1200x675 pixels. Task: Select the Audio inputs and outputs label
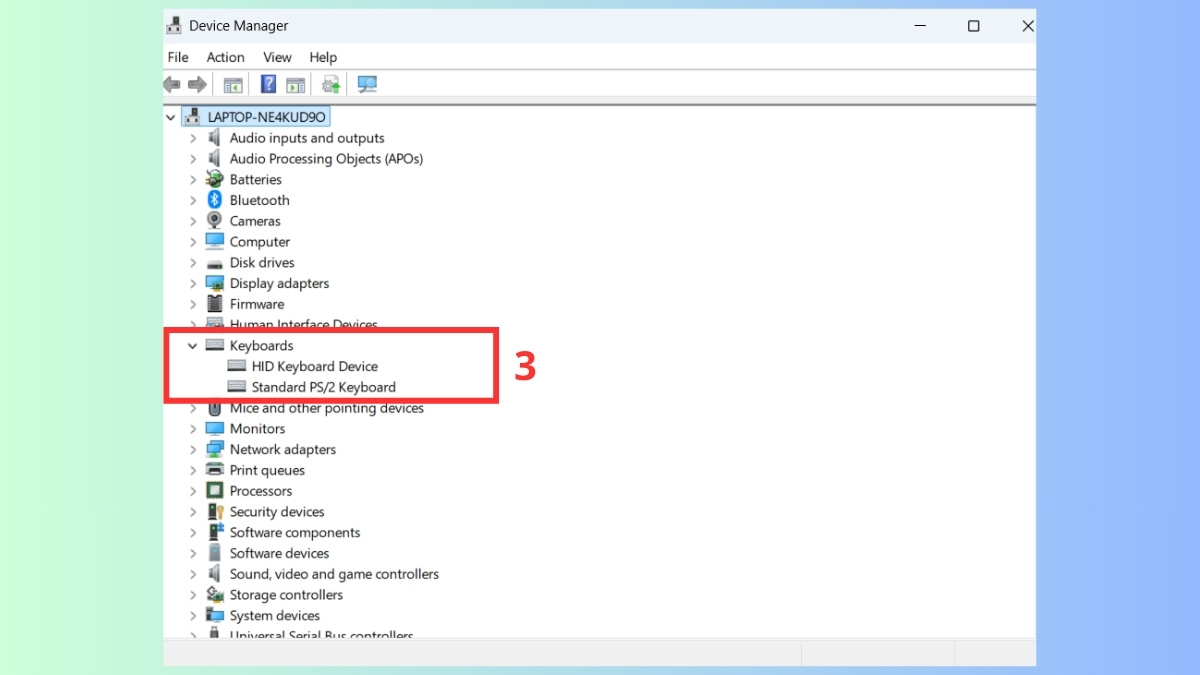click(307, 138)
